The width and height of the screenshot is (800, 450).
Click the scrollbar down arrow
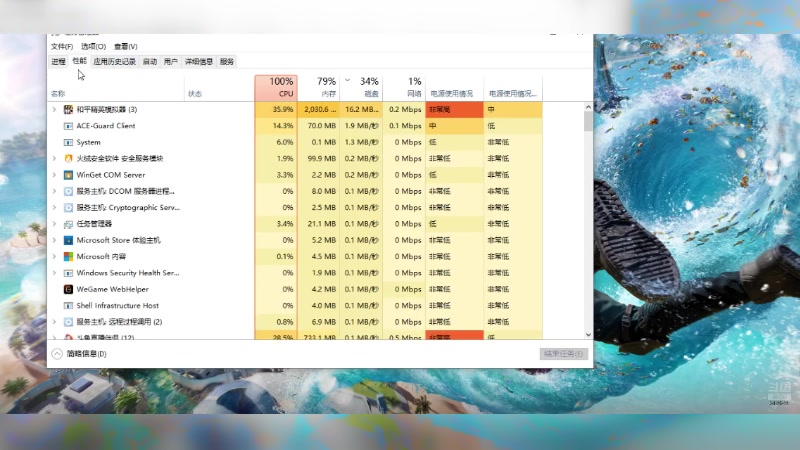click(588, 335)
